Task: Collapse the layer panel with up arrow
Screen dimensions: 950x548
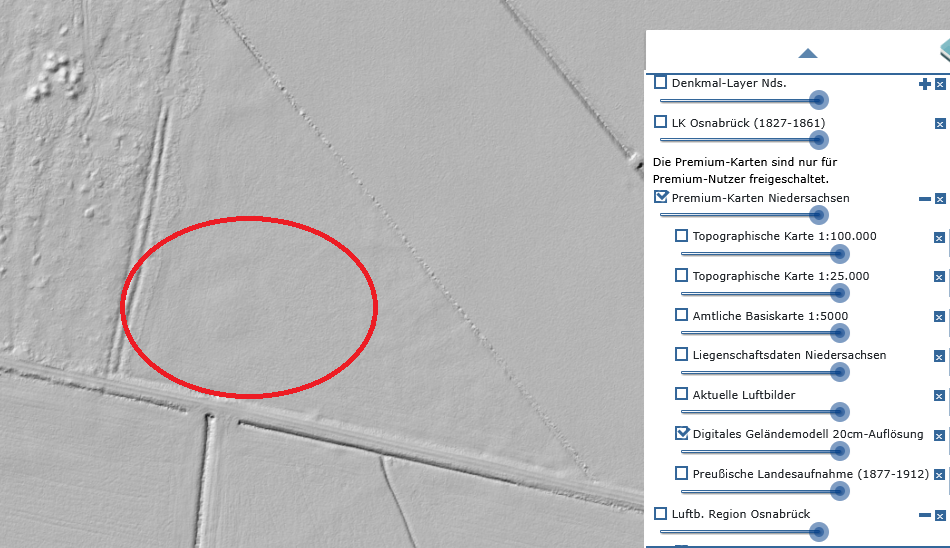Action: 808,53
